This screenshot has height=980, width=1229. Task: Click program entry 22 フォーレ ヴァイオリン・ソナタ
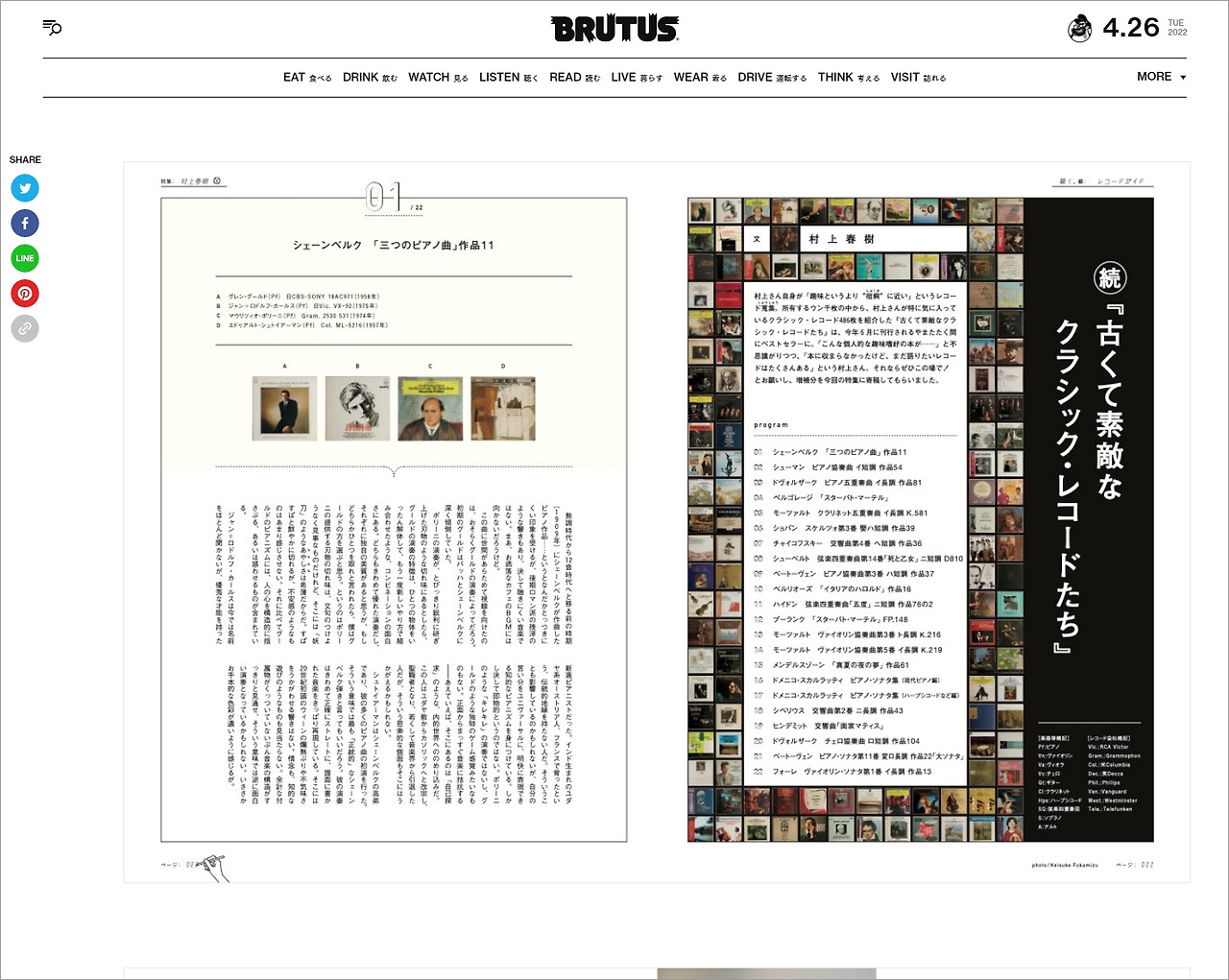(x=842, y=772)
